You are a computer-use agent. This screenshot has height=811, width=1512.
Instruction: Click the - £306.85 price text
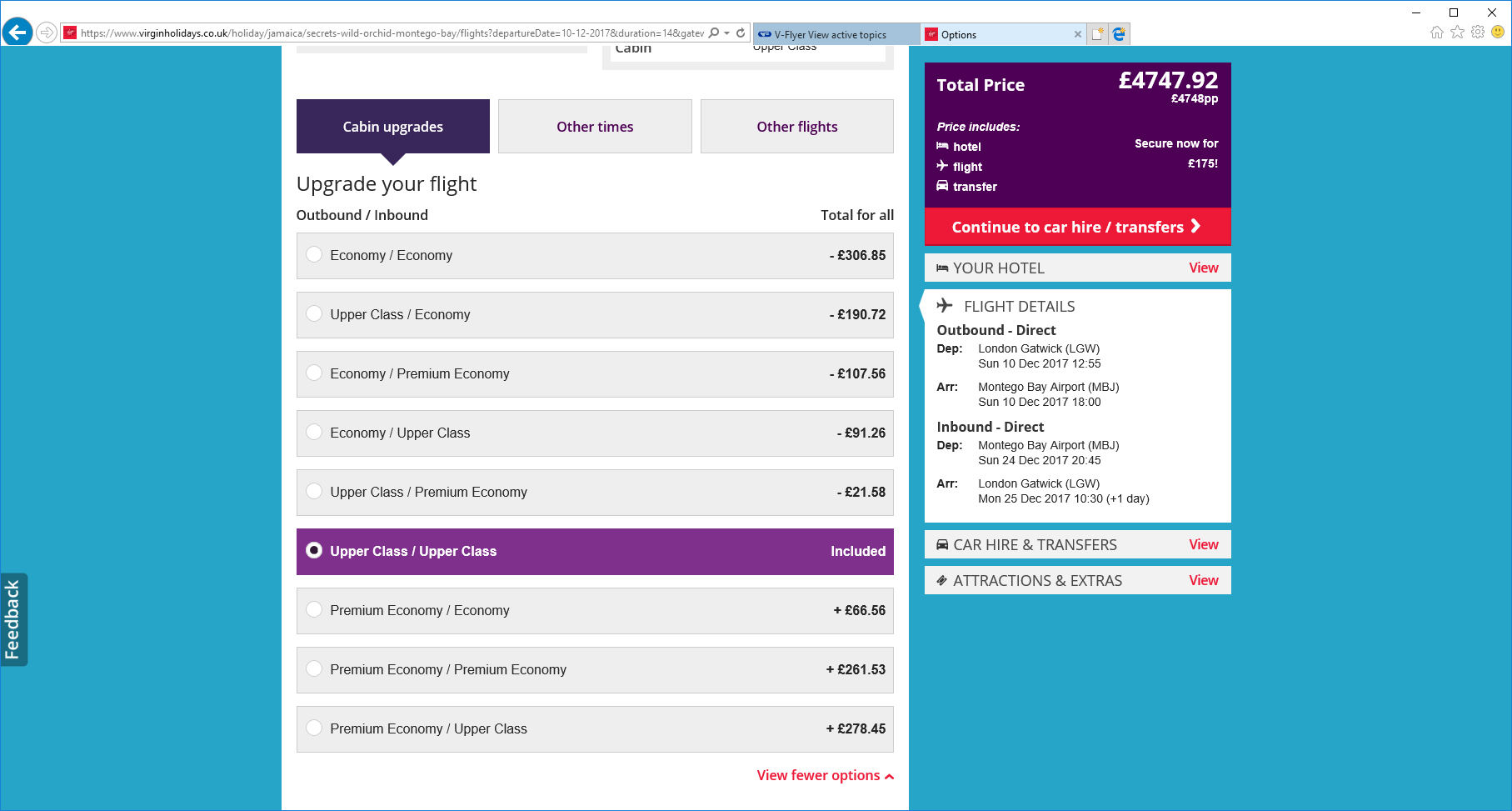(857, 256)
